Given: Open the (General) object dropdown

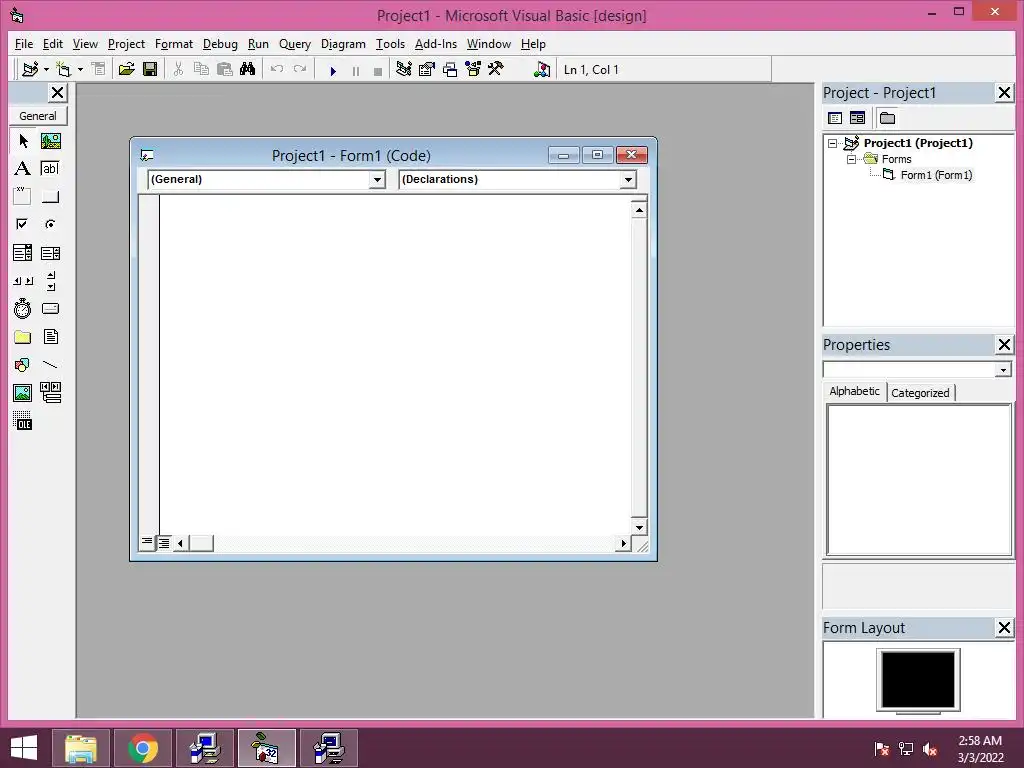Looking at the screenshot, I should click(x=377, y=180).
